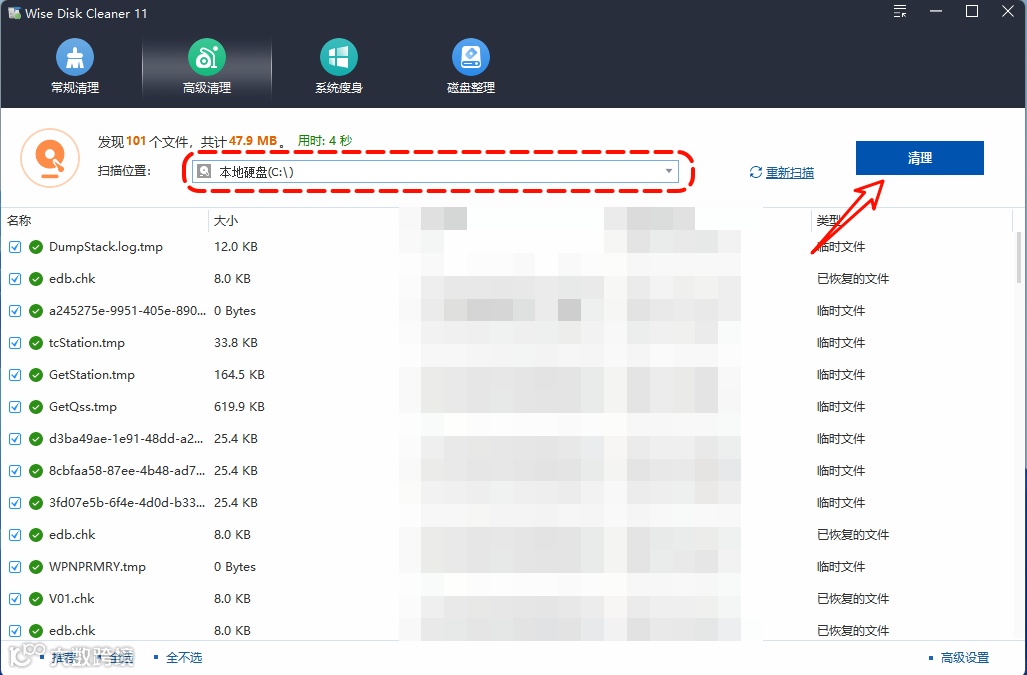Click the 重新扫描 rescan link
This screenshot has width=1027, height=675.
click(x=789, y=172)
